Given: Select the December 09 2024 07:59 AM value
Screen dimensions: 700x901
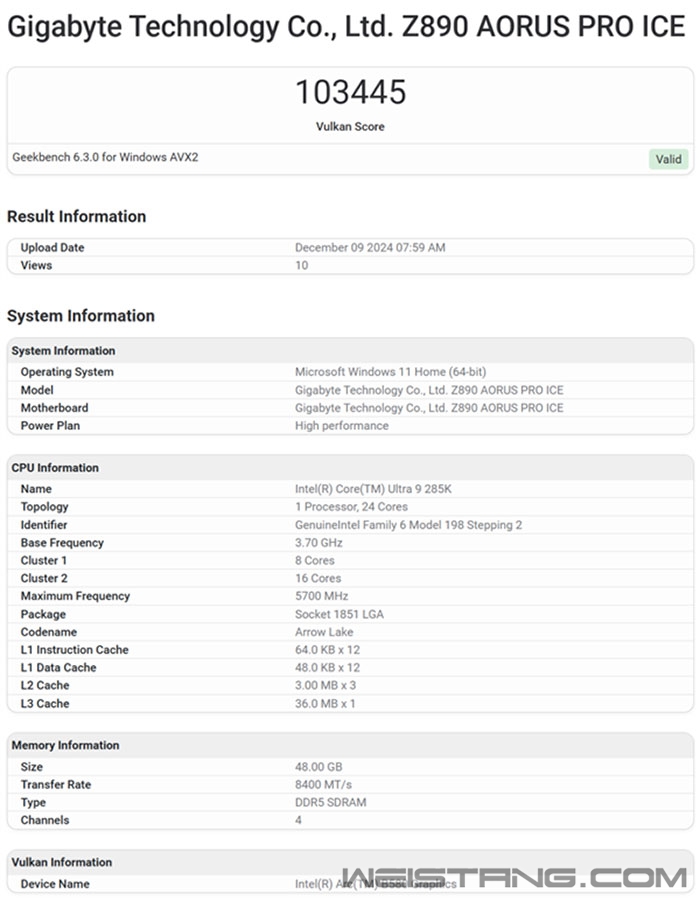Looking at the screenshot, I should coord(370,248).
